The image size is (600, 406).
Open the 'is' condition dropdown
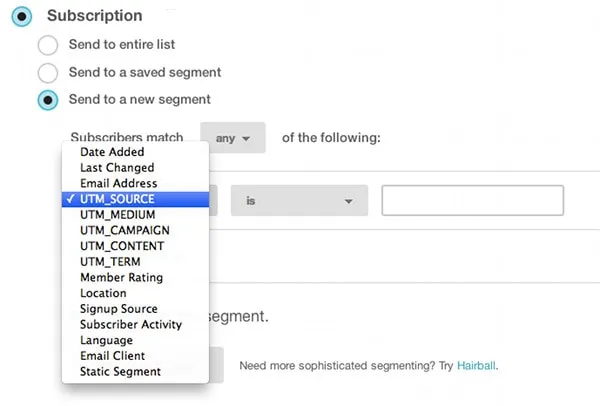click(299, 200)
